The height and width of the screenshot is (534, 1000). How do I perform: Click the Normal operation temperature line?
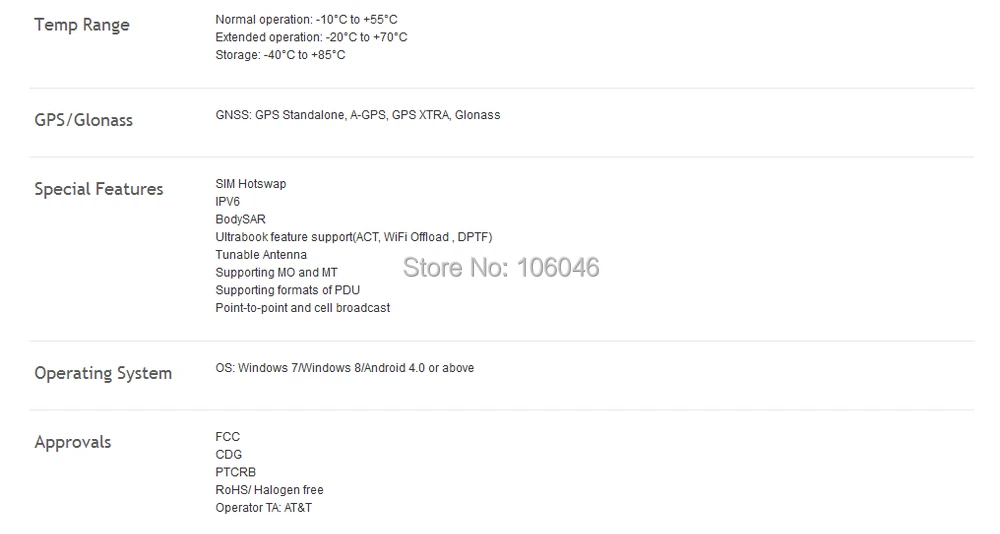pos(306,20)
